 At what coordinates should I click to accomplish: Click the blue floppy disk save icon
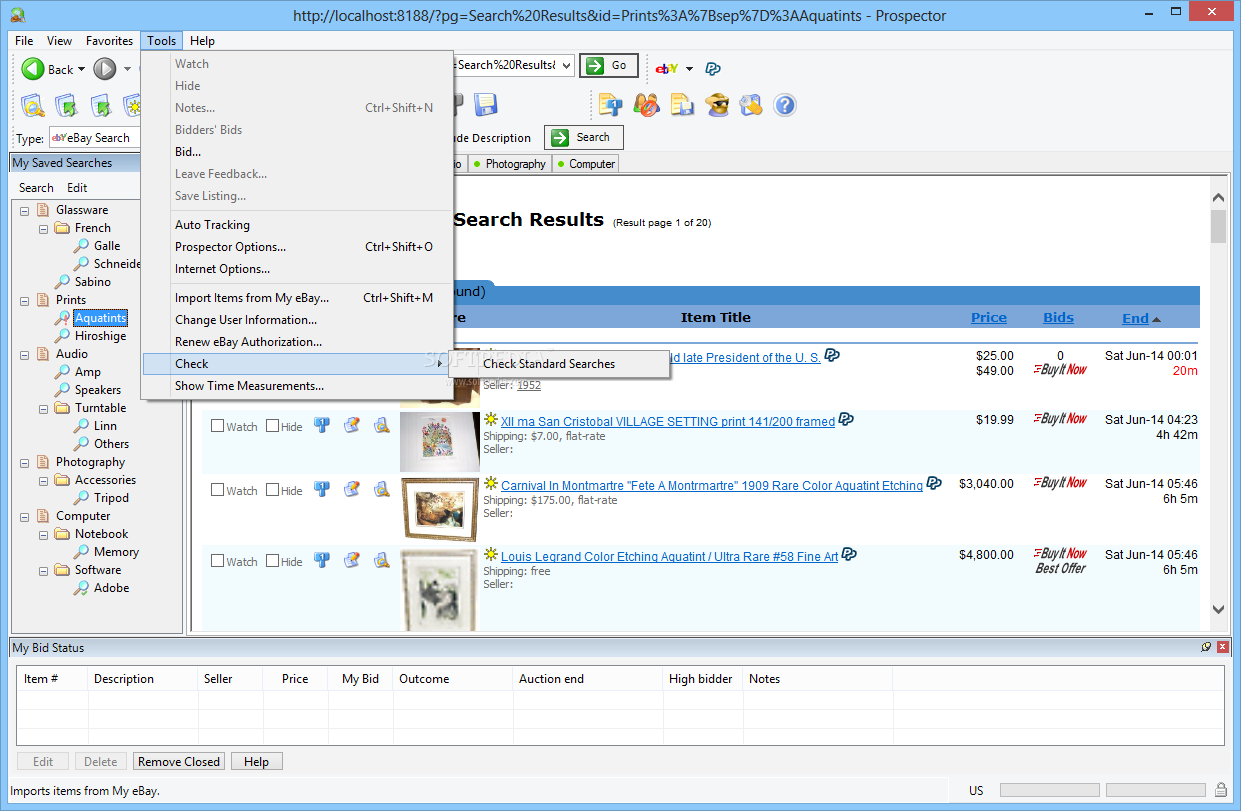(486, 104)
